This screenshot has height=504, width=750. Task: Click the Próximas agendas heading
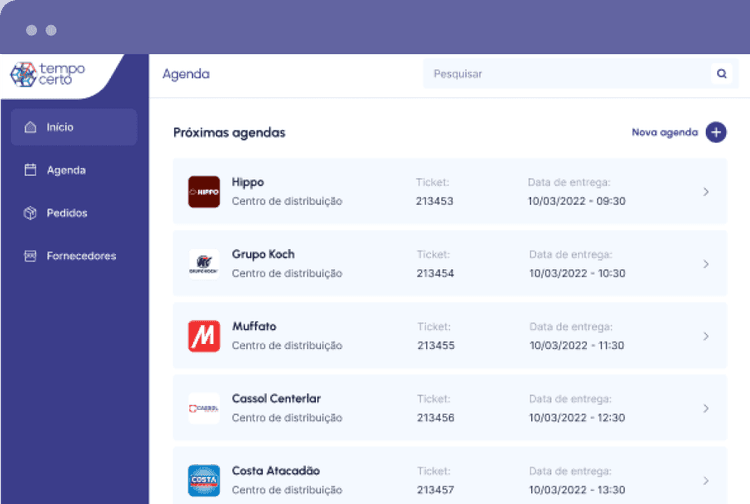coord(229,133)
